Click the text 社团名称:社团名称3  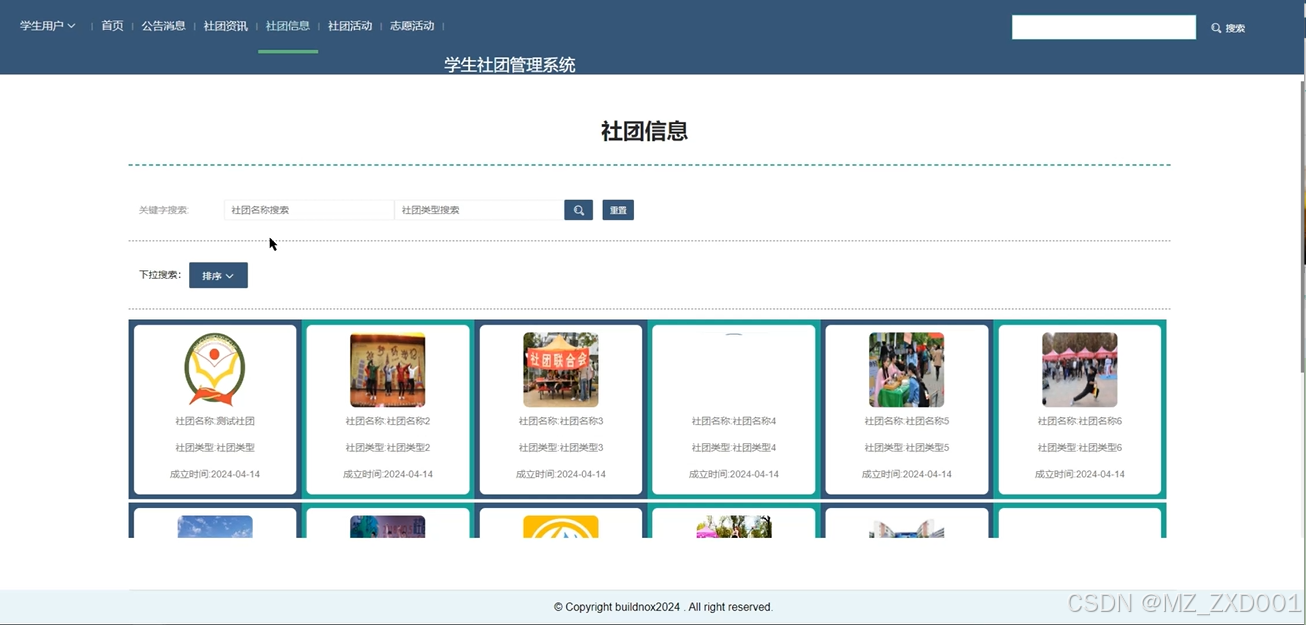[x=561, y=421]
